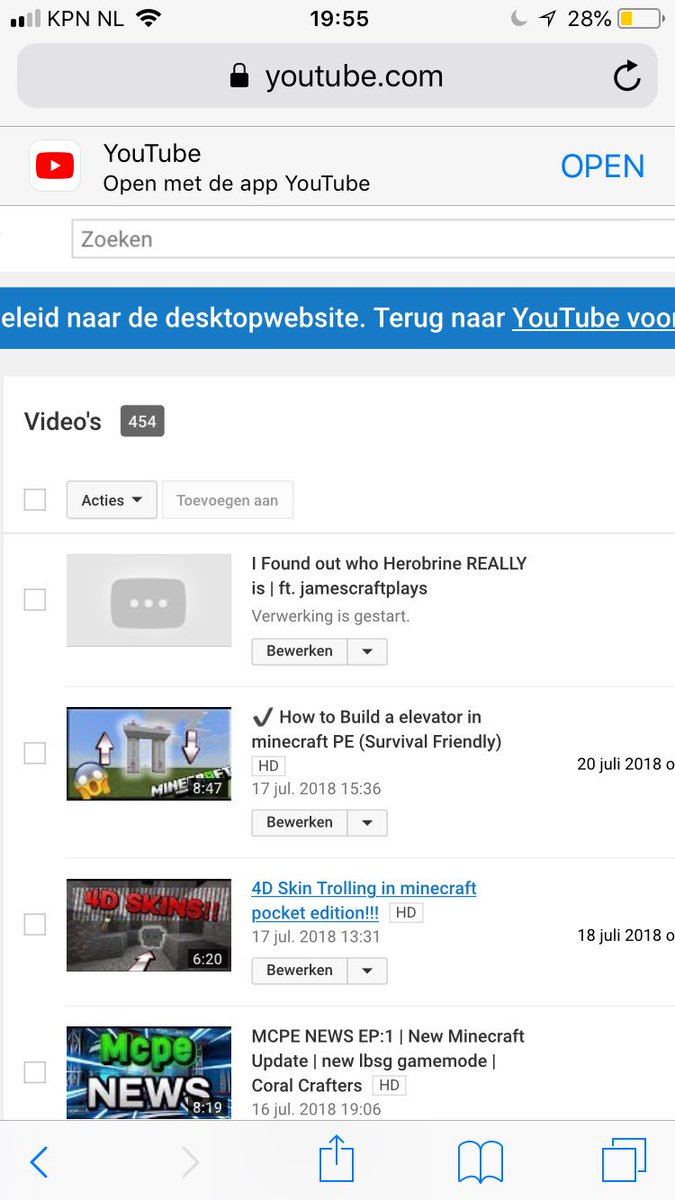Expand Bewerken arrow for elevator video
675x1200 pixels.
367,822
